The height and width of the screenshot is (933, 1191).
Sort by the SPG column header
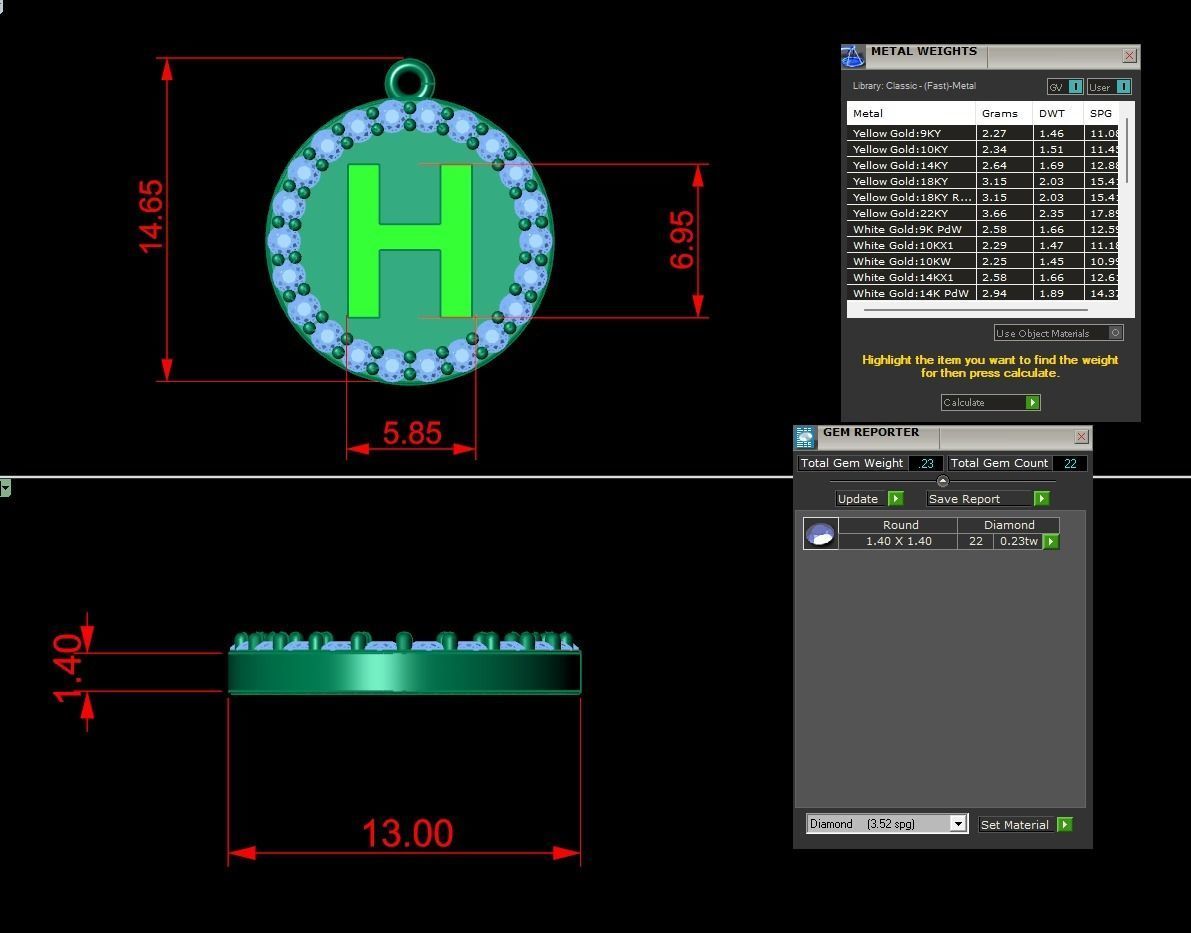1101,113
